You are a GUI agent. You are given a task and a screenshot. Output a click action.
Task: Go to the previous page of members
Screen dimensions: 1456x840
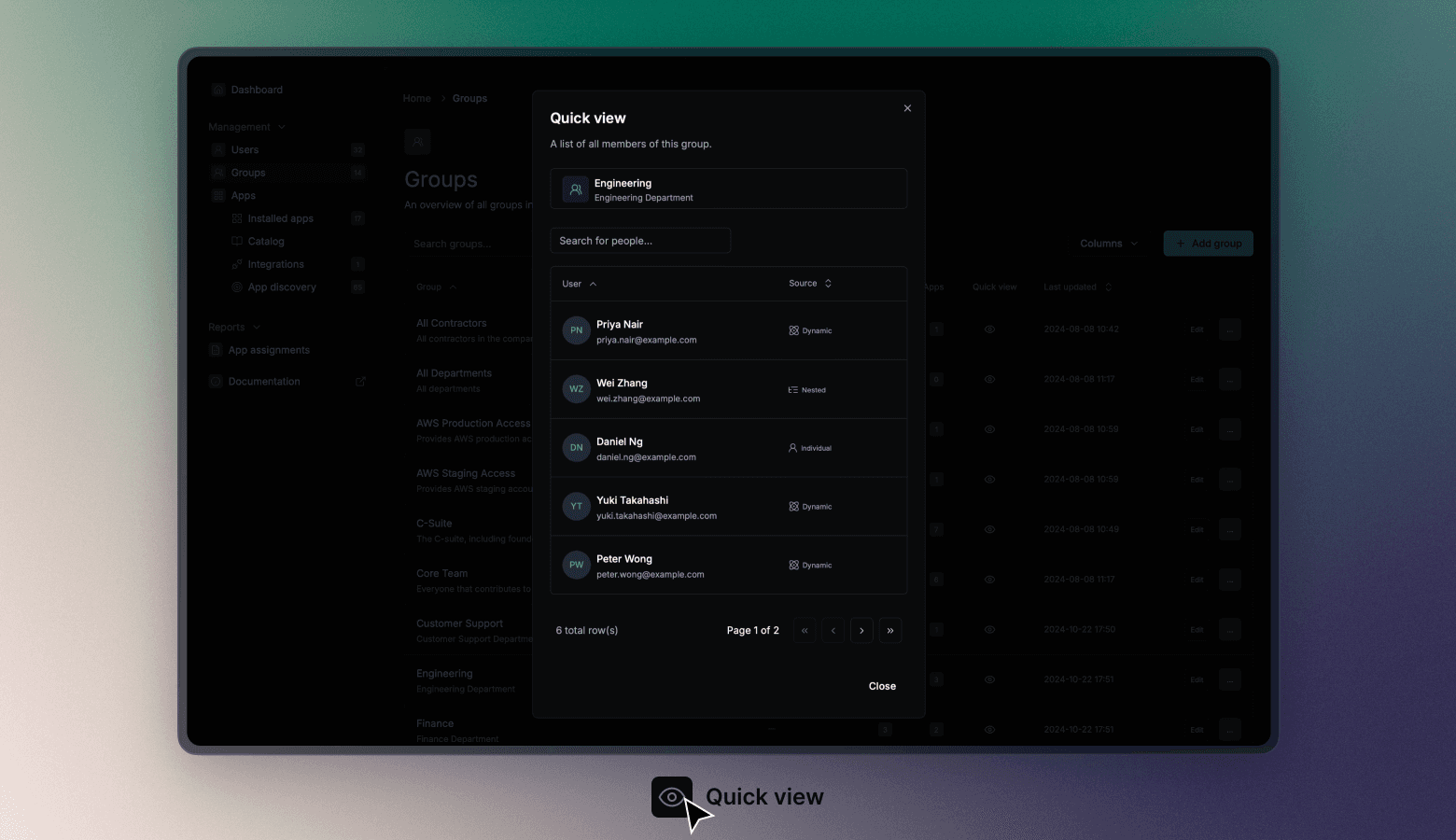[x=833, y=630]
